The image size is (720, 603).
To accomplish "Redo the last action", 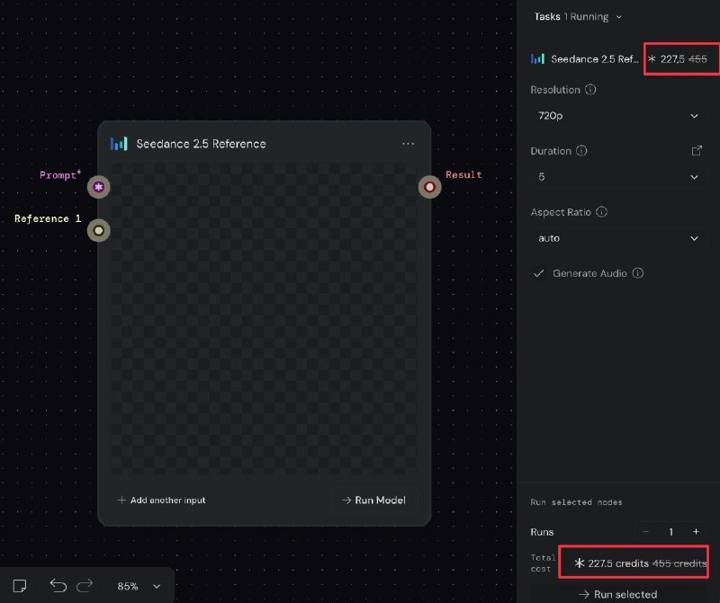I will (85, 586).
